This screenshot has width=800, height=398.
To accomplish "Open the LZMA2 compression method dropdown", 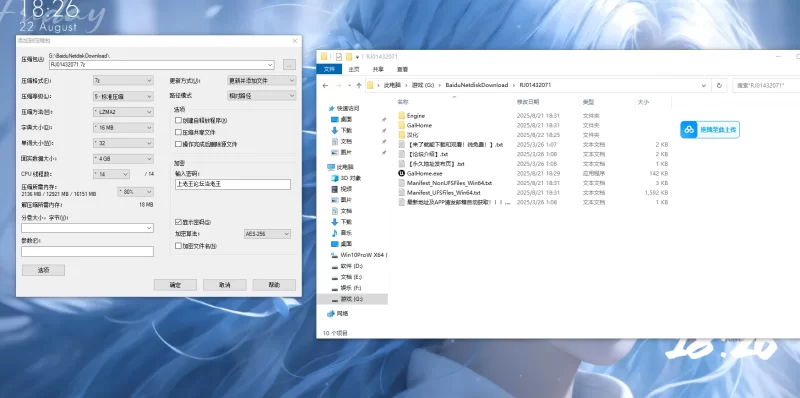I will [123, 112].
